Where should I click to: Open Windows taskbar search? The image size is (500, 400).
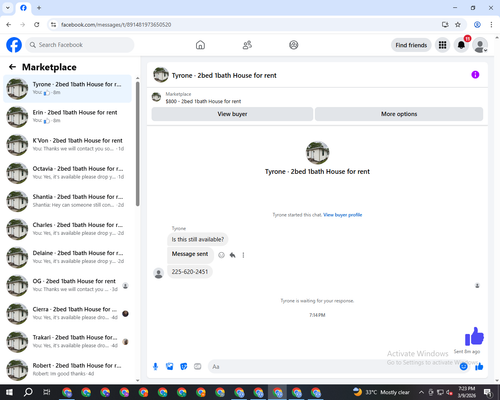pyautogui.click(x=28, y=392)
